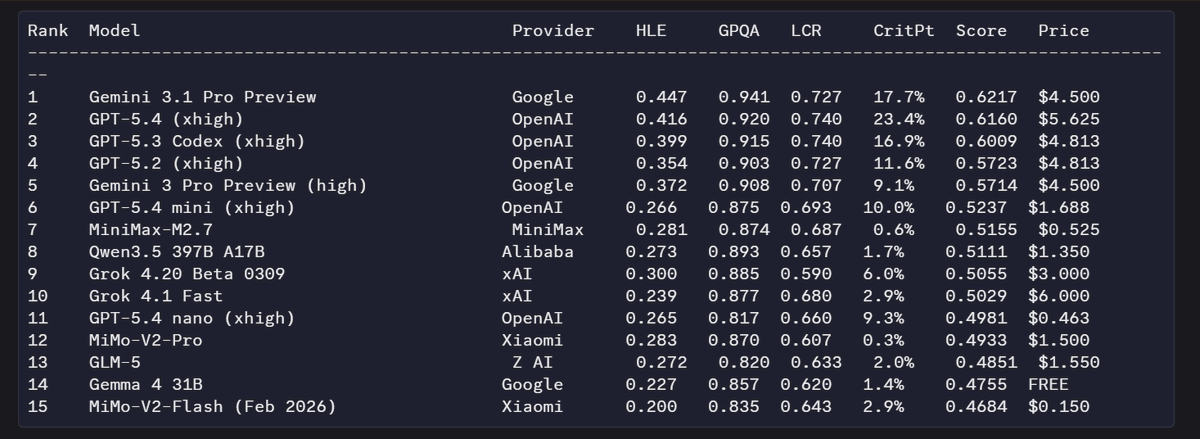1200x439 pixels.
Task: Click the Alibaba provider cell
Action: (x=538, y=252)
